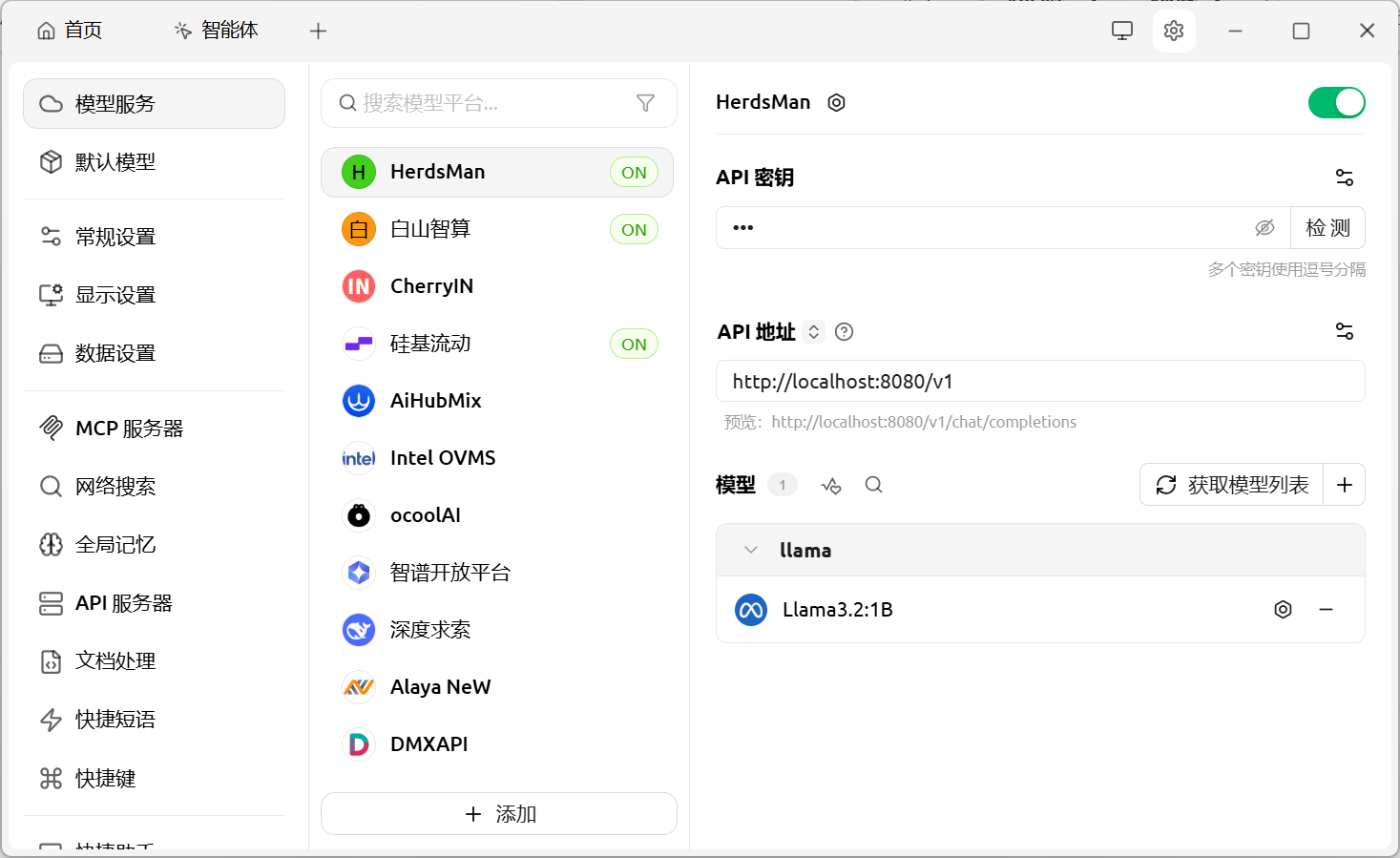Screen dimensions: 1400x858
Task: Go to the 首页 tab
Action: pos(70,31)
